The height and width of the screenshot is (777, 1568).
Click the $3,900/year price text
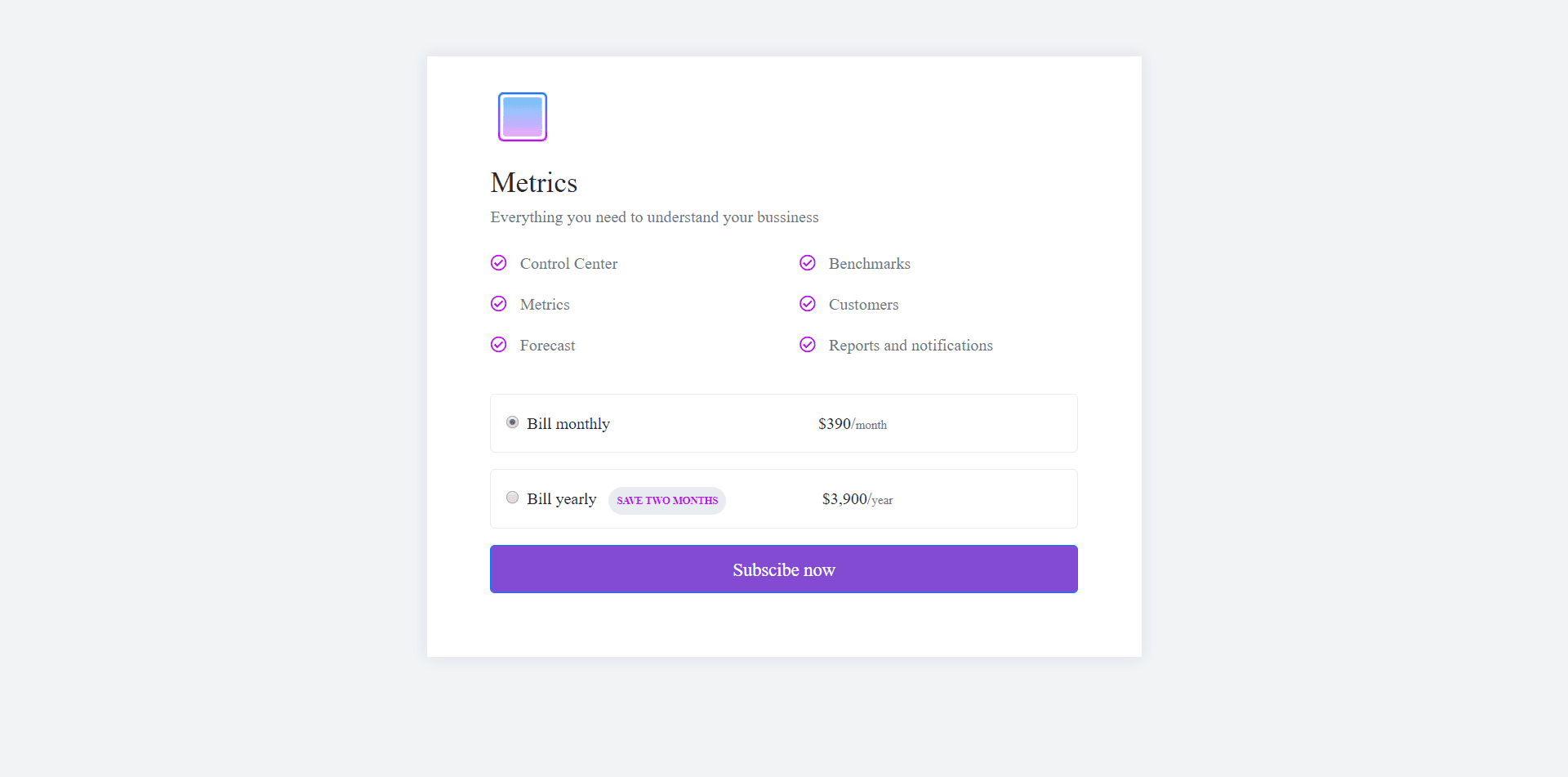(x=856, y=498)
